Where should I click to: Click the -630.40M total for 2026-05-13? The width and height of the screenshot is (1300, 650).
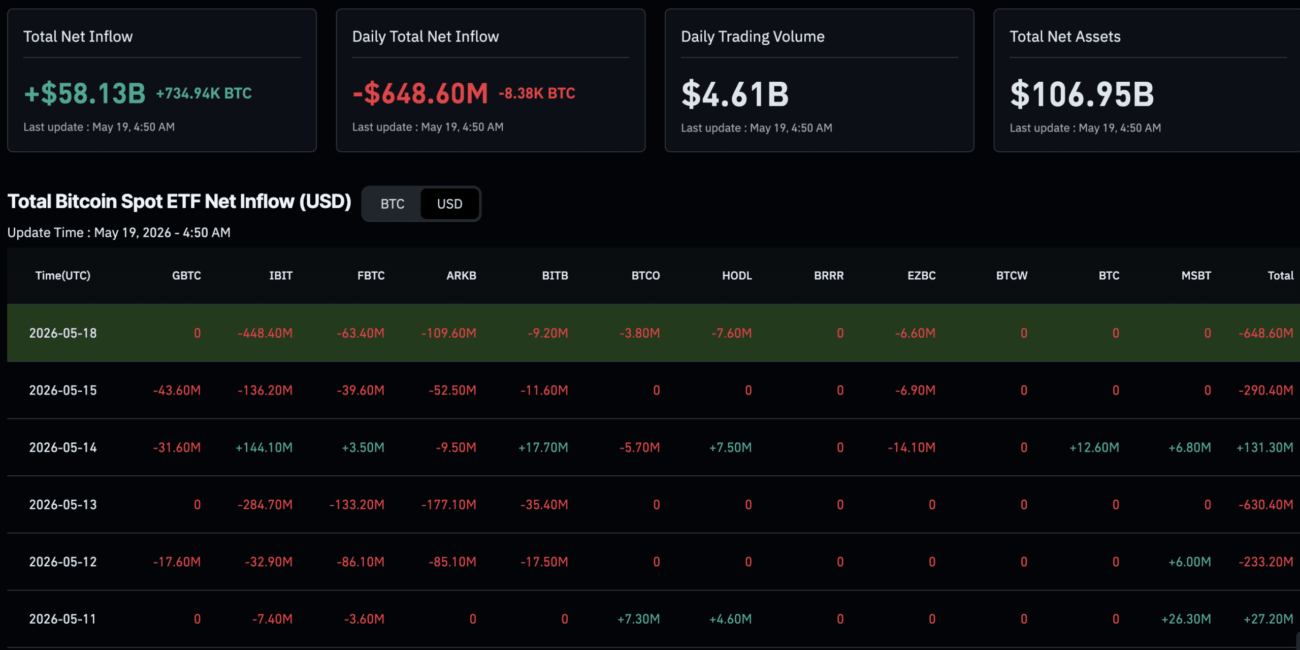1265,505
